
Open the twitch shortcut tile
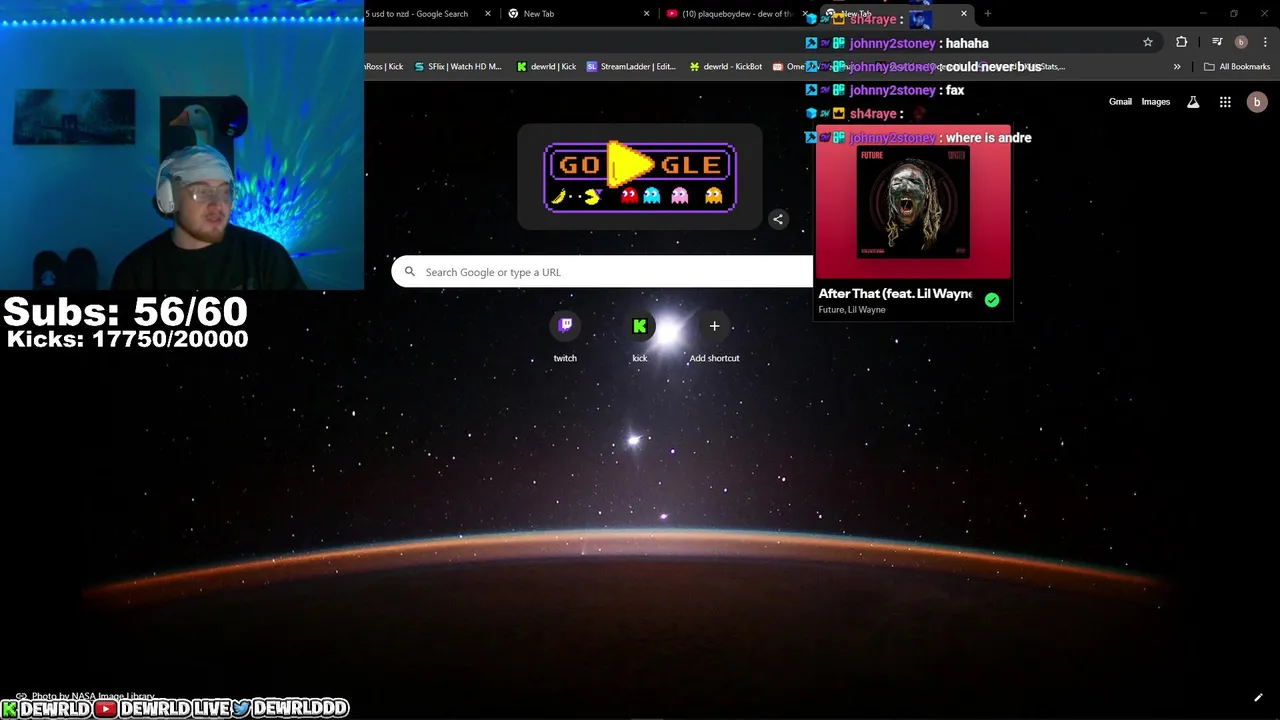click(x=565, y=338)
